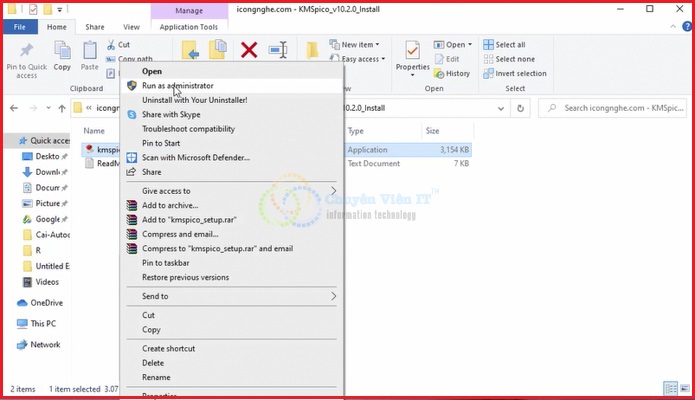Select Share with Skype

(x=231, y=114)
